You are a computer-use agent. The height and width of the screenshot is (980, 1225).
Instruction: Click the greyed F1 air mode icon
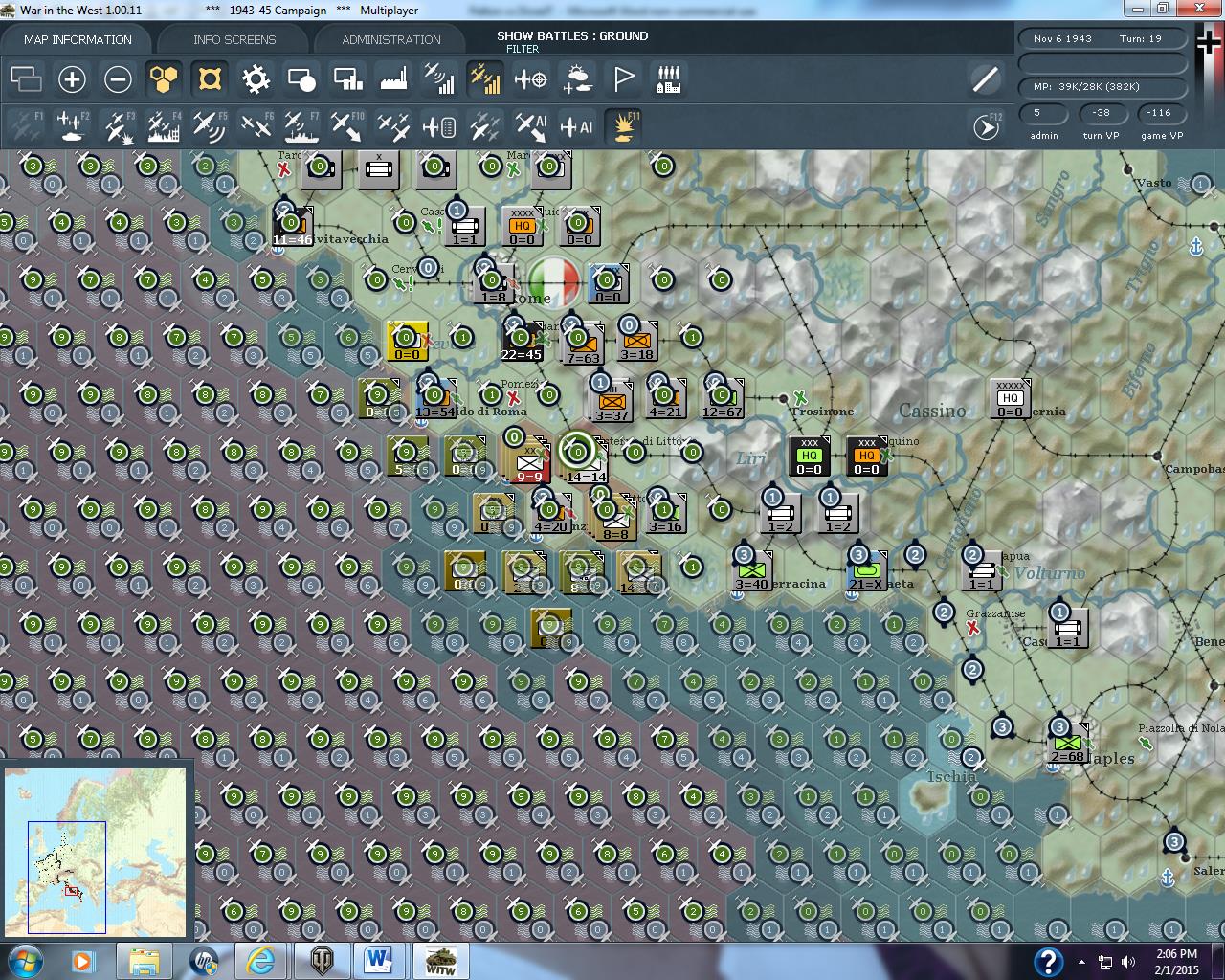(x=26, y=126)
